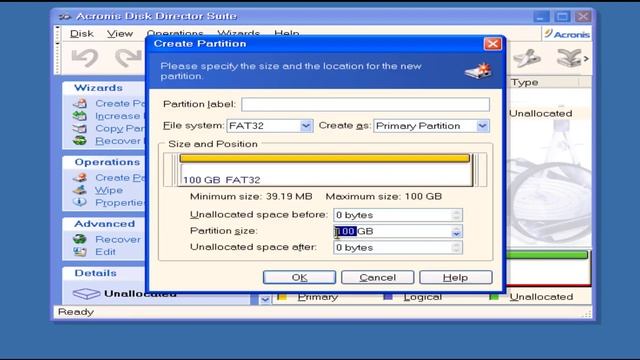This screenshot has width=640, height=360.
Task: Click the Advanced panel header
Action: (x=104, y=224)
